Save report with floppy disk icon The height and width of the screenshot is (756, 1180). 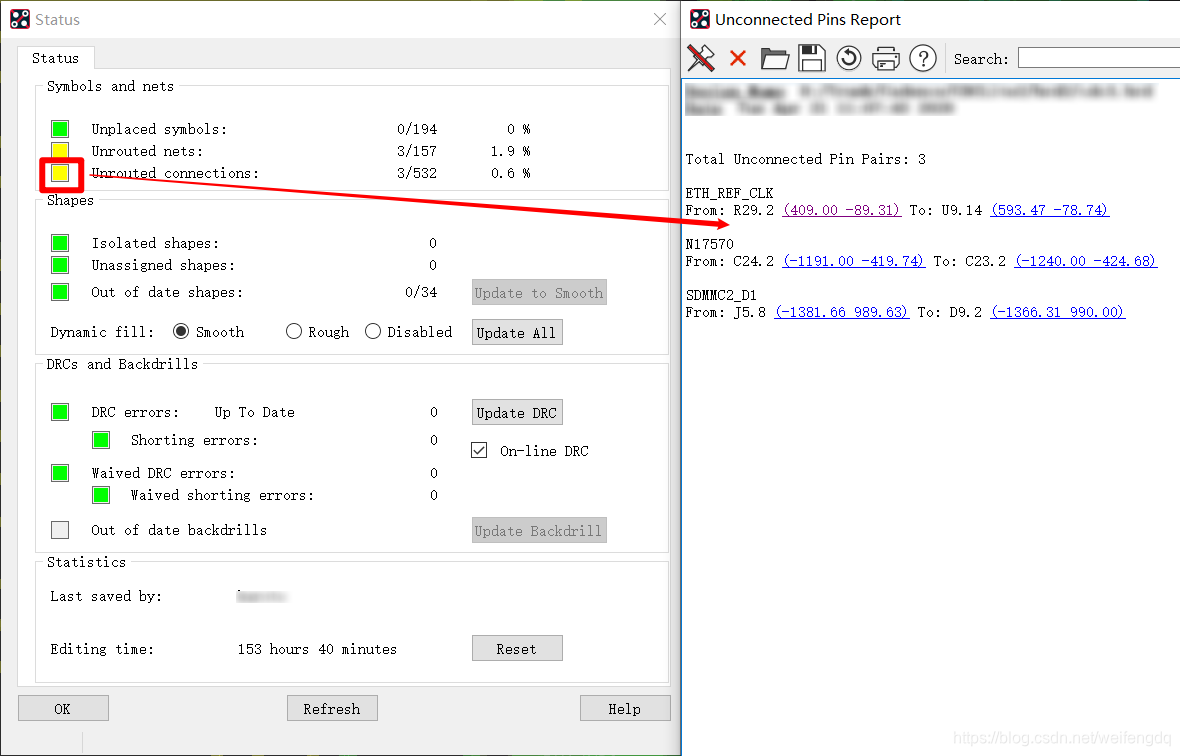(812, 58)
